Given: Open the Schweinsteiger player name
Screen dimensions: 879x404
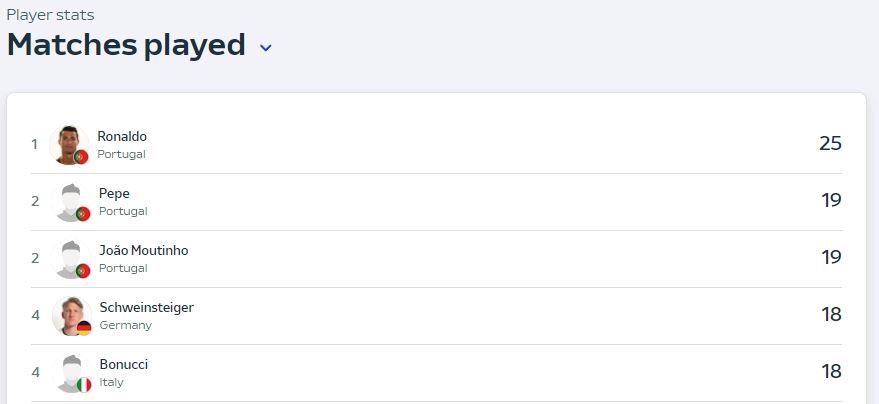Looking at the screenshot, I should [147, 308].
